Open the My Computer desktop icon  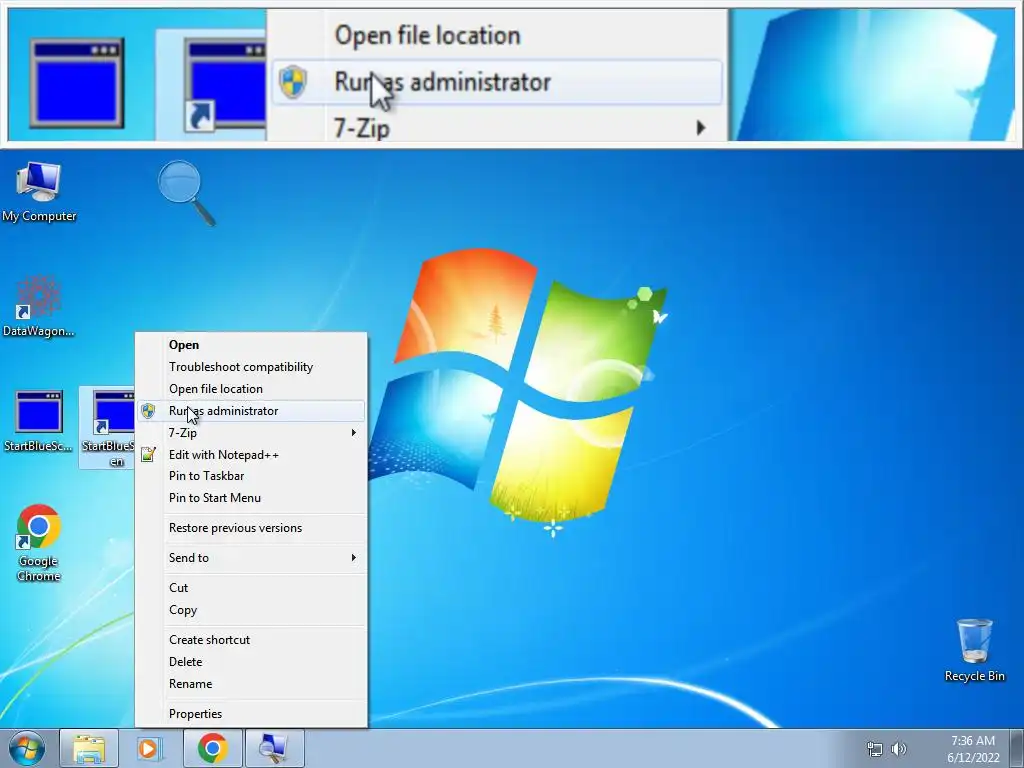[x=39, y=191]
